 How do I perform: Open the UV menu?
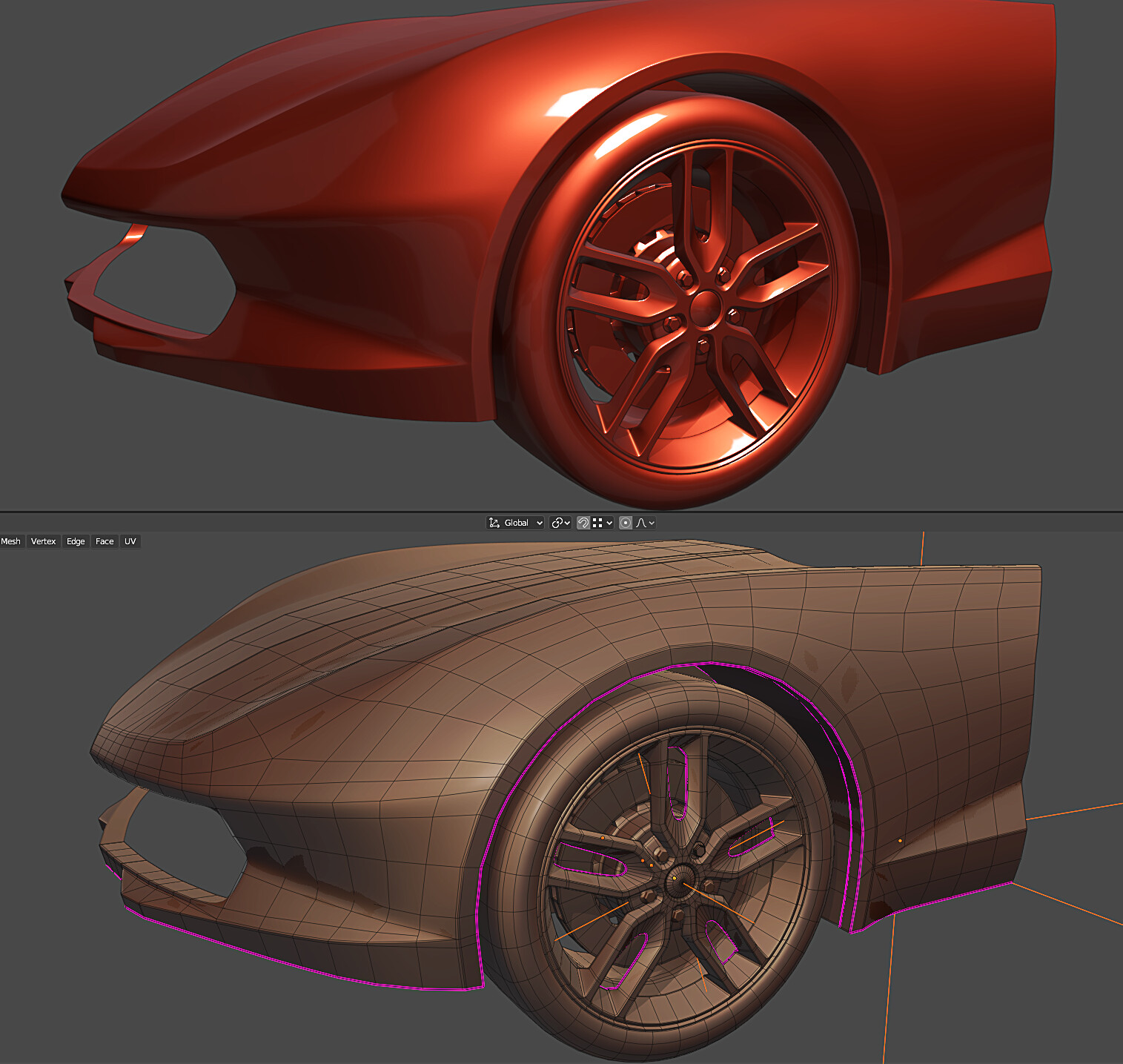130,541
